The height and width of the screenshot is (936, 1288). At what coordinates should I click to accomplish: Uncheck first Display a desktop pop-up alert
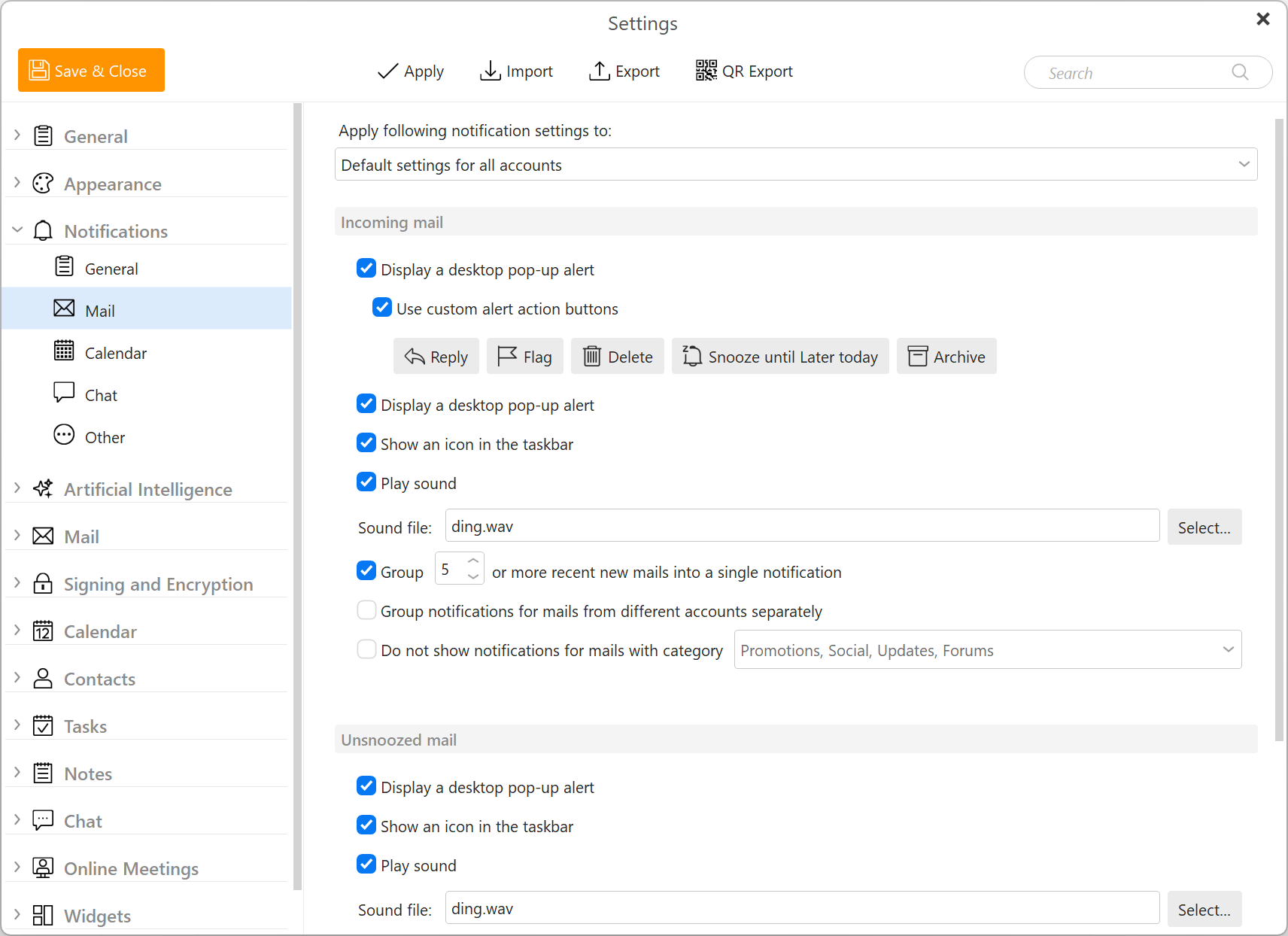[366, 269]
